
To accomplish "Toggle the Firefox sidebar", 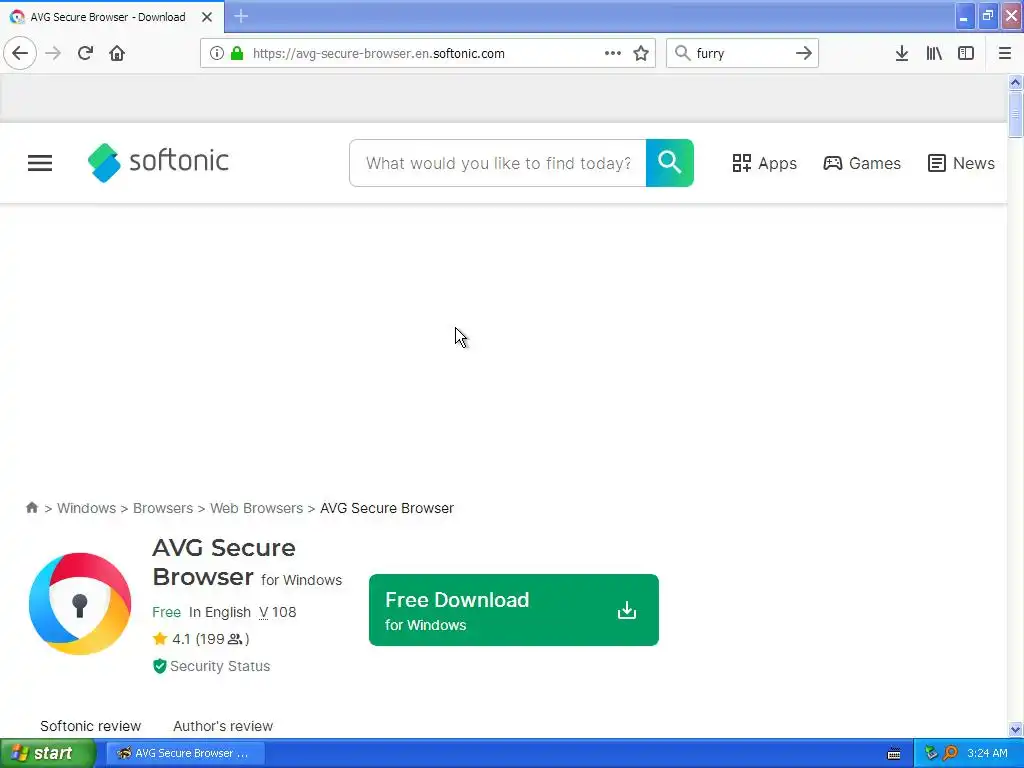I will pos(966,53).
